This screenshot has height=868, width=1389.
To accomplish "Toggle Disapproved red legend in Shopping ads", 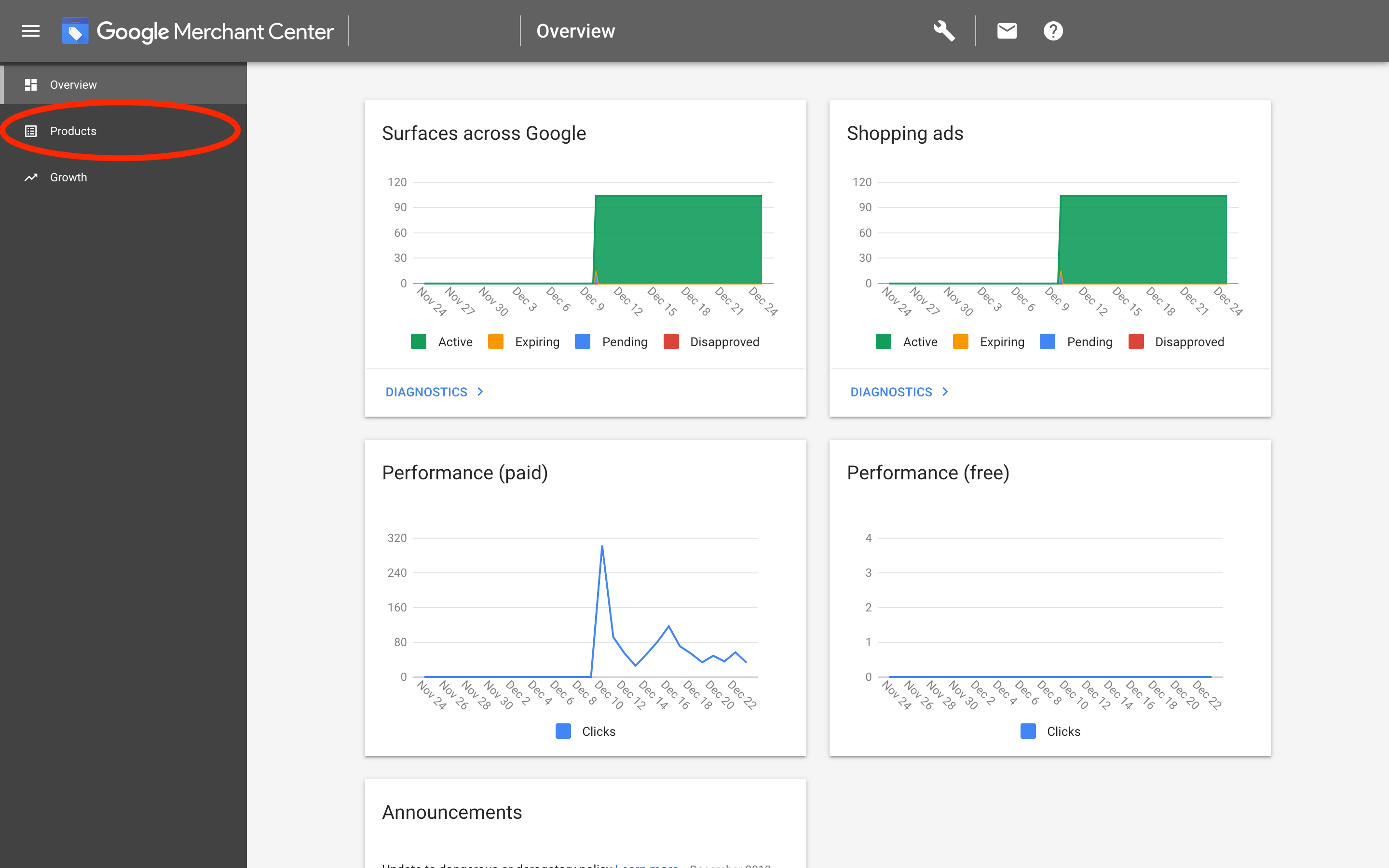I will [1136, 341].
